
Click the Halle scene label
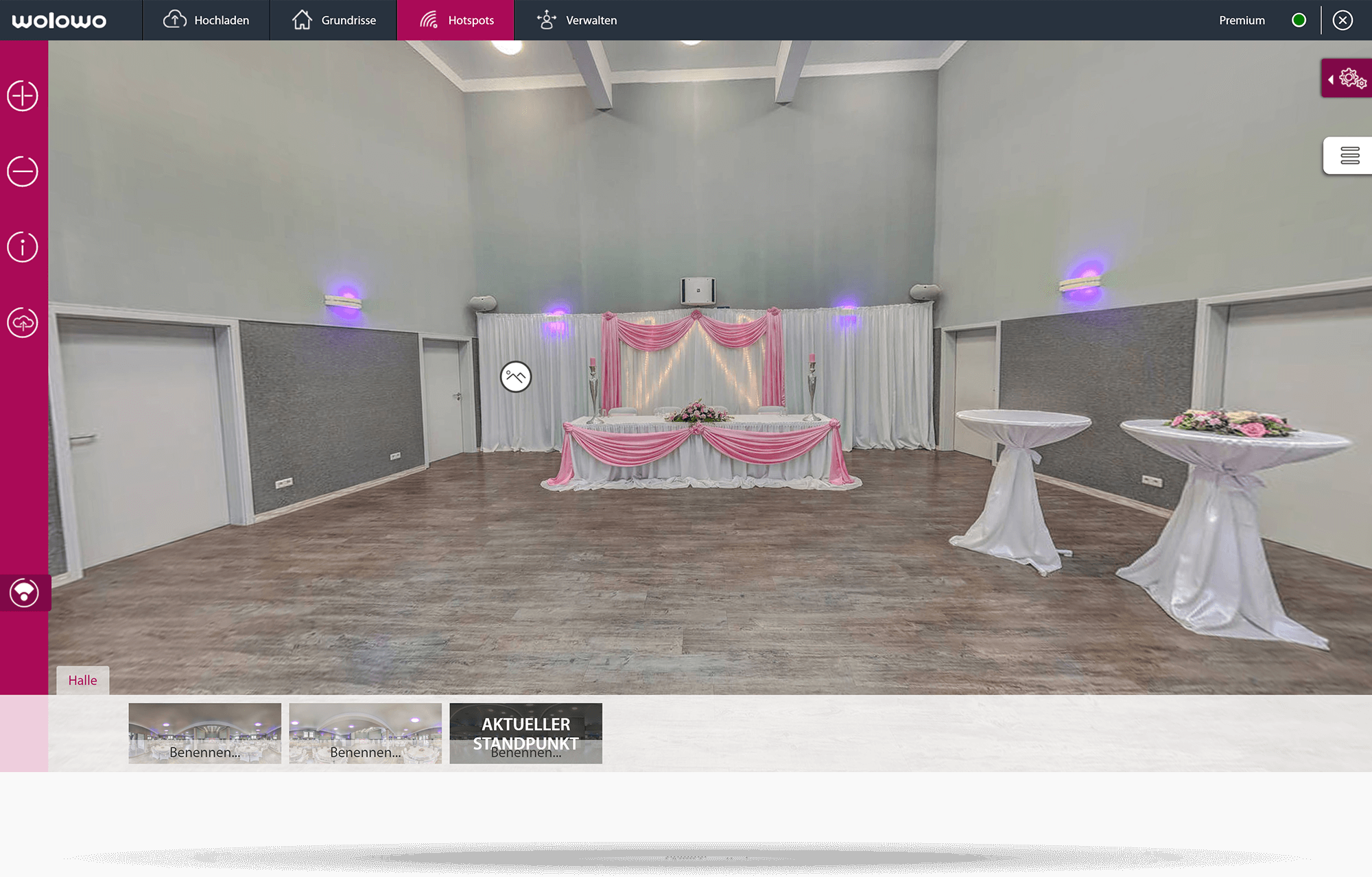click(x=82, y=680)
